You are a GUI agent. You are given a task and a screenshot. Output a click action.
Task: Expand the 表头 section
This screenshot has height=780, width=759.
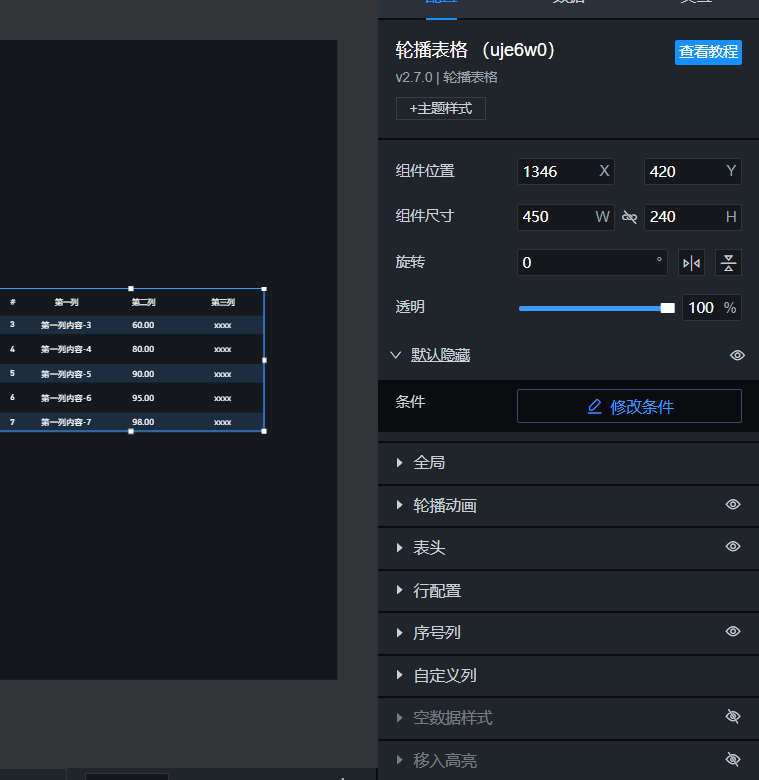click(x=399, y=548)
